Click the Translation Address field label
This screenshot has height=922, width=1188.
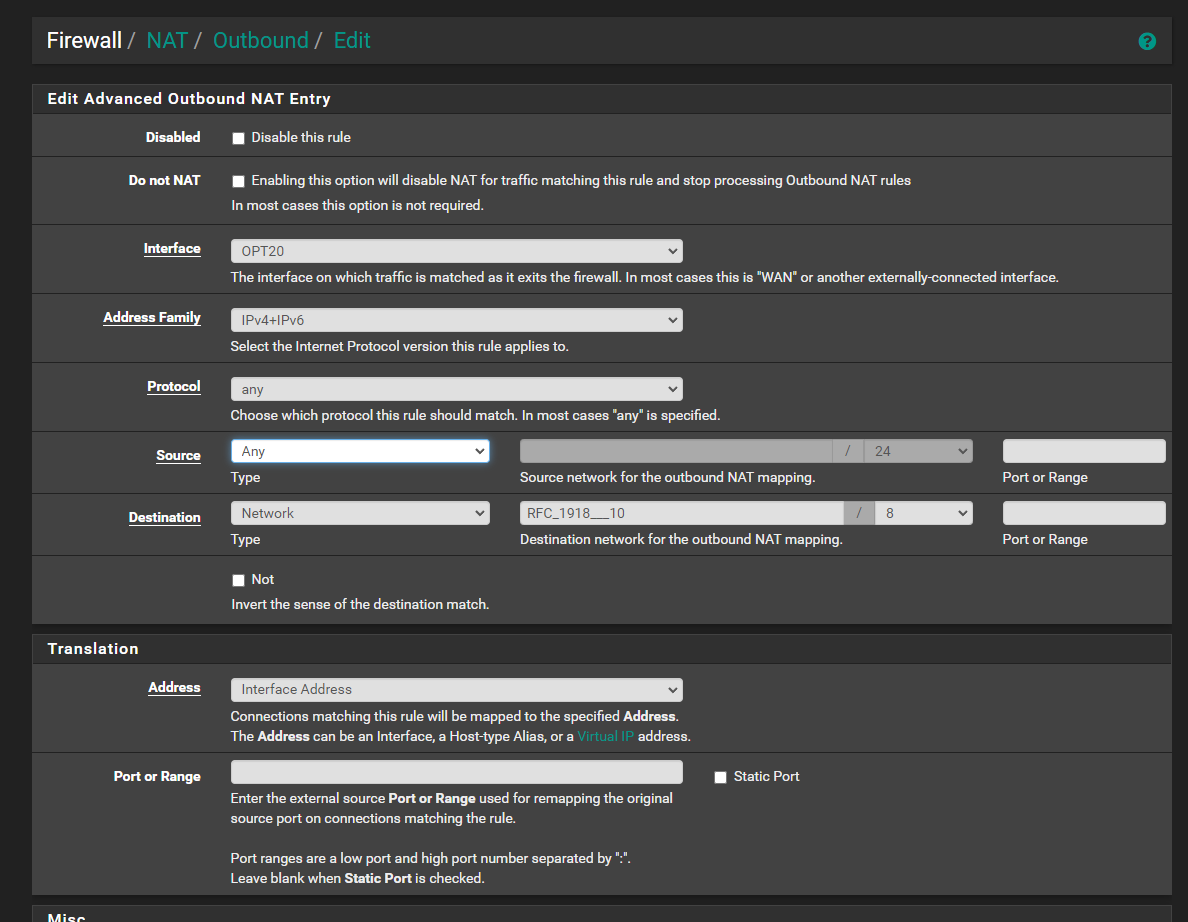[174, 687]
